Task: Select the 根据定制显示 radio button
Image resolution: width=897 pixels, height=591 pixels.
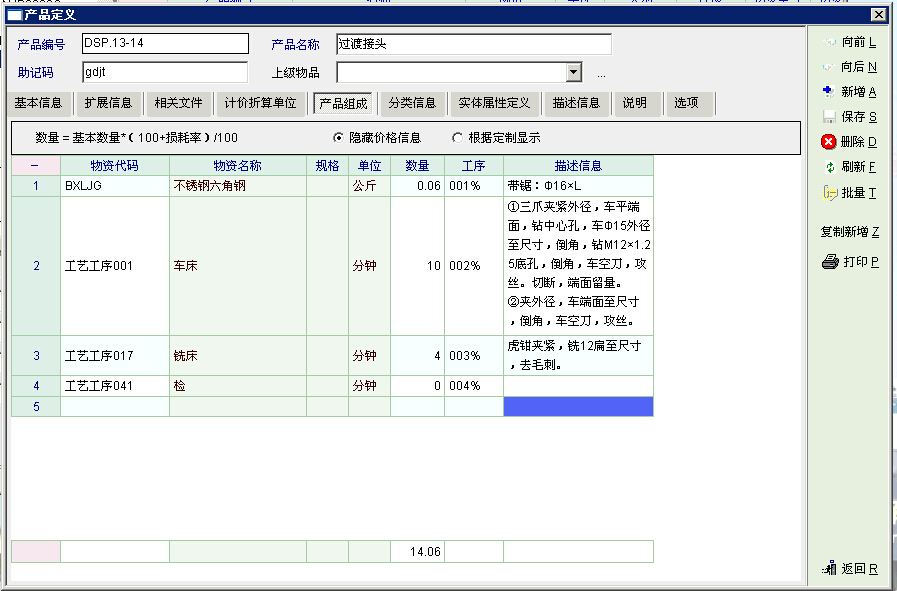Action: [x=458, y=138]
